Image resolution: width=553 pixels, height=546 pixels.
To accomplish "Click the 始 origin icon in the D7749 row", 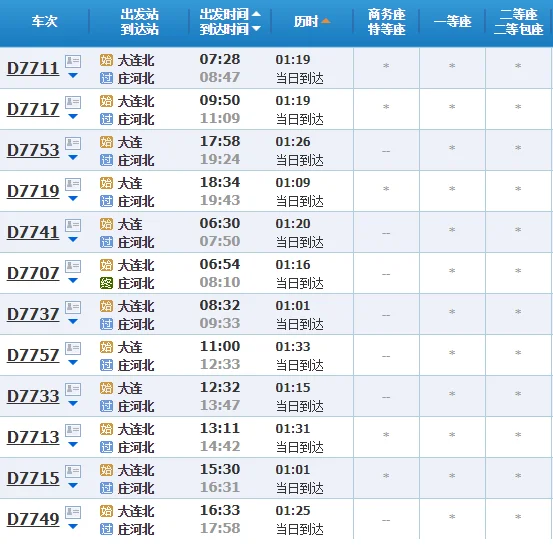I will pyautogui.click(x=106, y=511).
